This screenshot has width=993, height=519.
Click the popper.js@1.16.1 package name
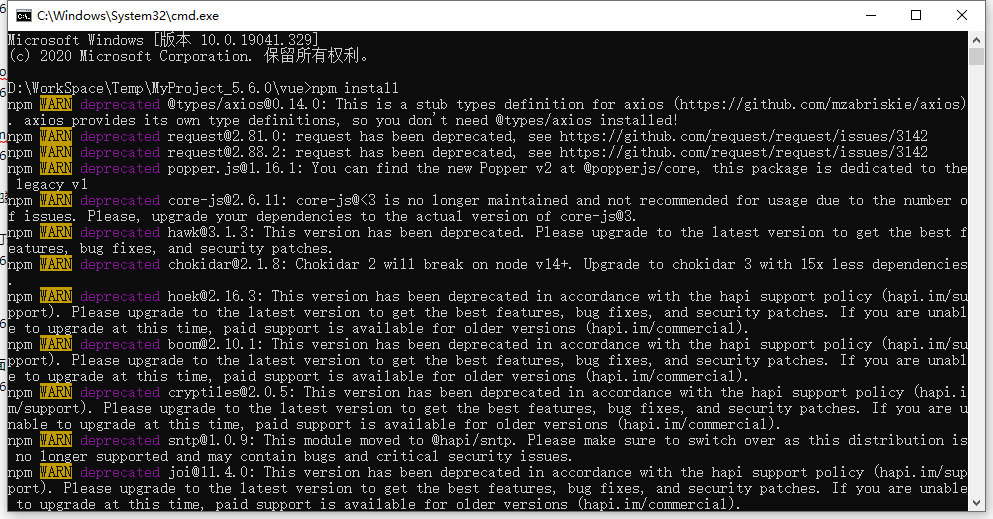pyautogui.click(x=235, y=168)
